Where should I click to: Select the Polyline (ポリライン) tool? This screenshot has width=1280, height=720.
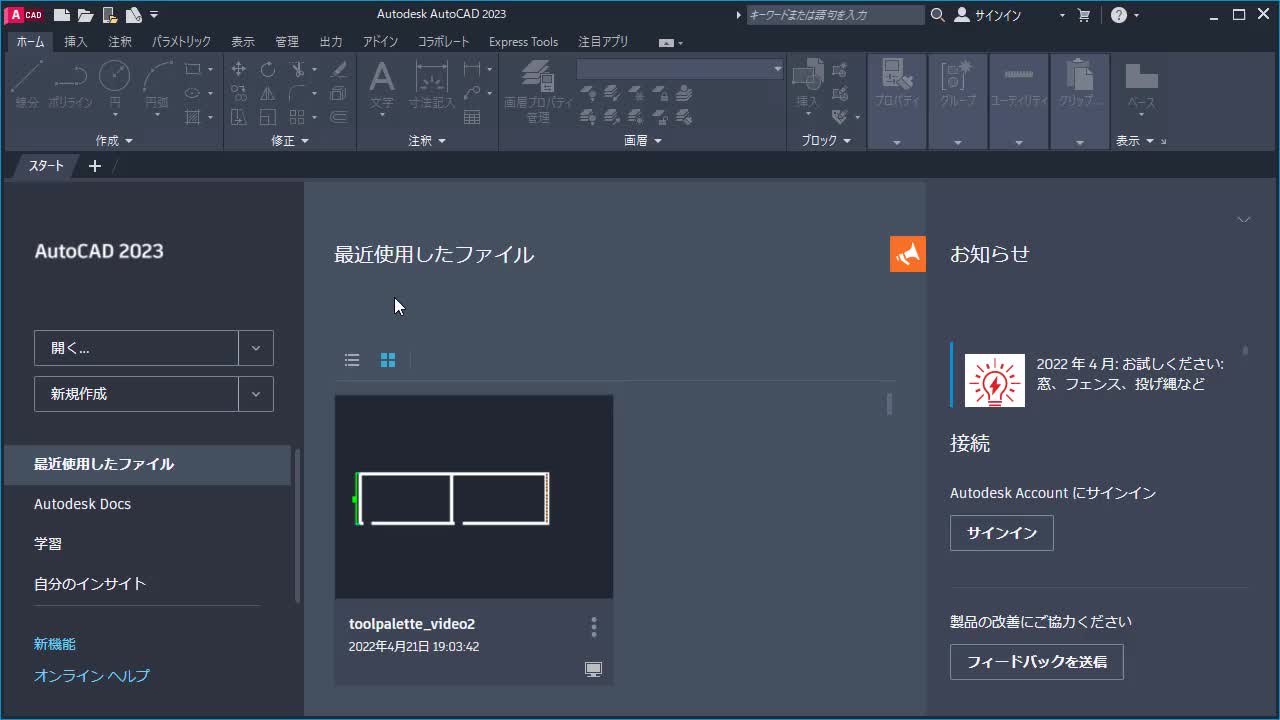coord(70,85)
